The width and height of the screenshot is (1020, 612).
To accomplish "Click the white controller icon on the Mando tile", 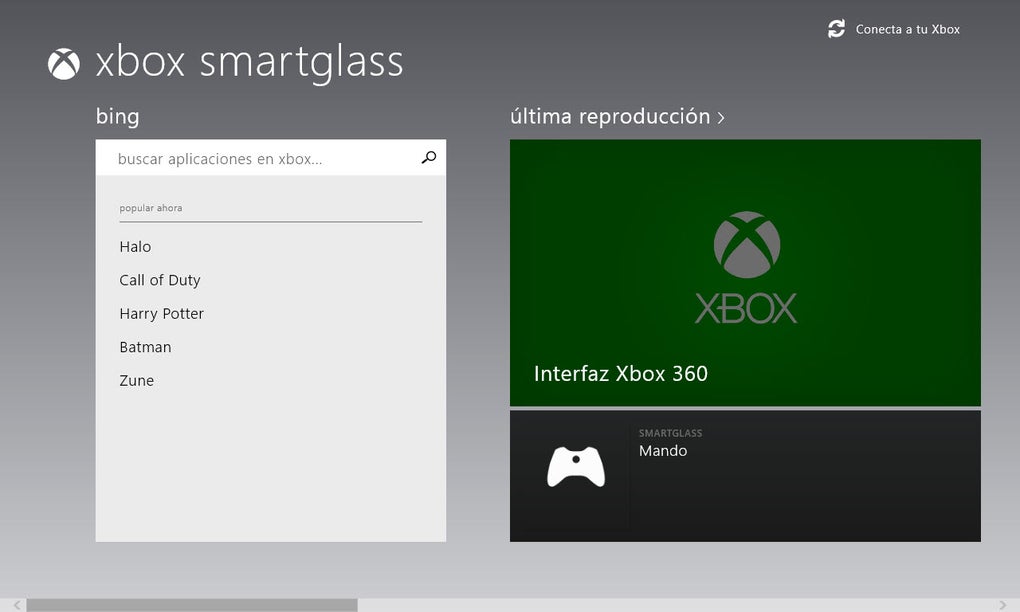I will coord(576,466).
